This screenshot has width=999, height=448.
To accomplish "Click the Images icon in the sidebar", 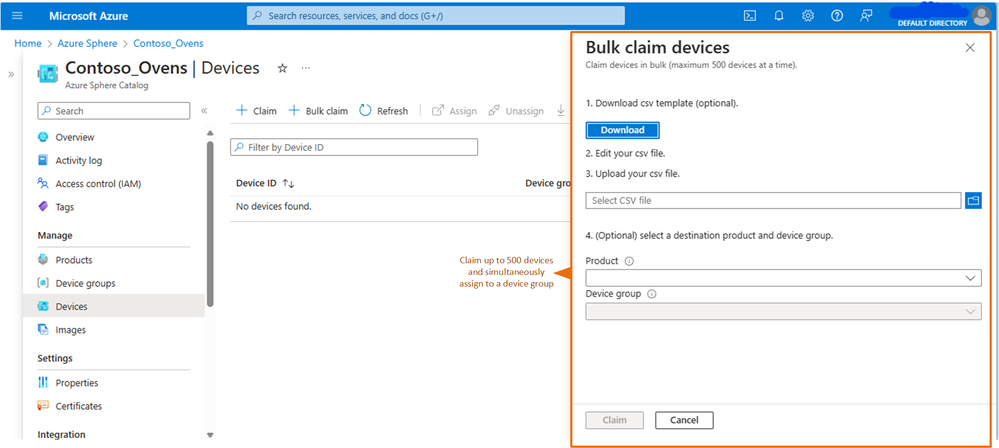I will [43, 329].
